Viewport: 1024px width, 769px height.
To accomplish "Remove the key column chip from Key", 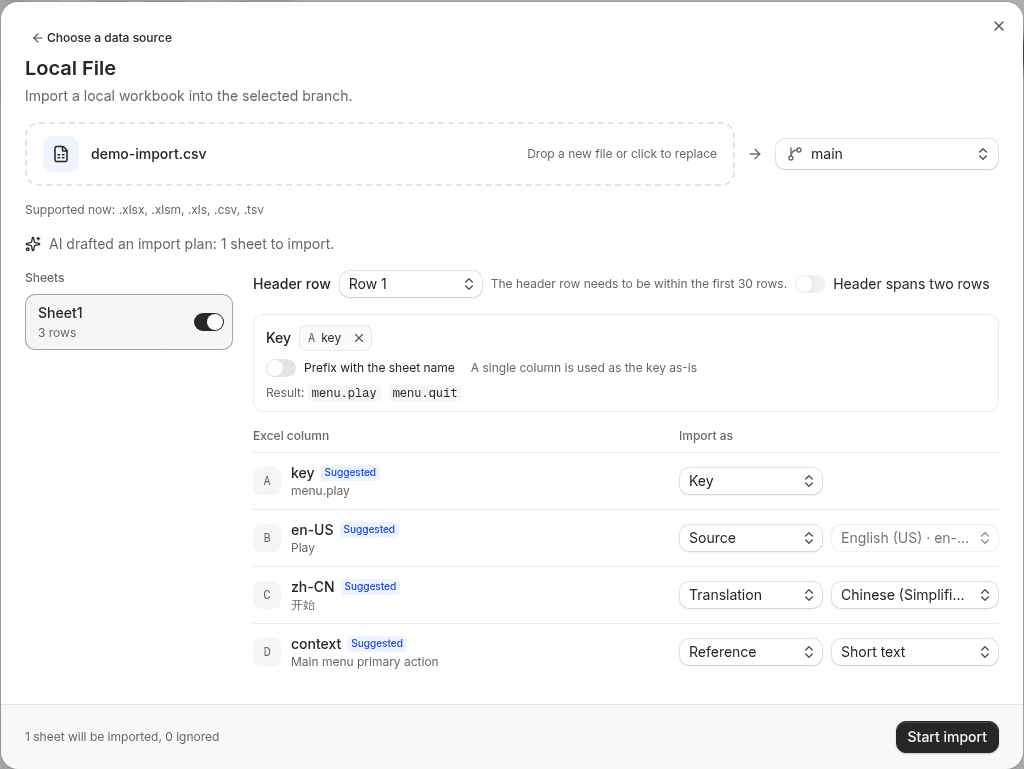I will 359,338.
